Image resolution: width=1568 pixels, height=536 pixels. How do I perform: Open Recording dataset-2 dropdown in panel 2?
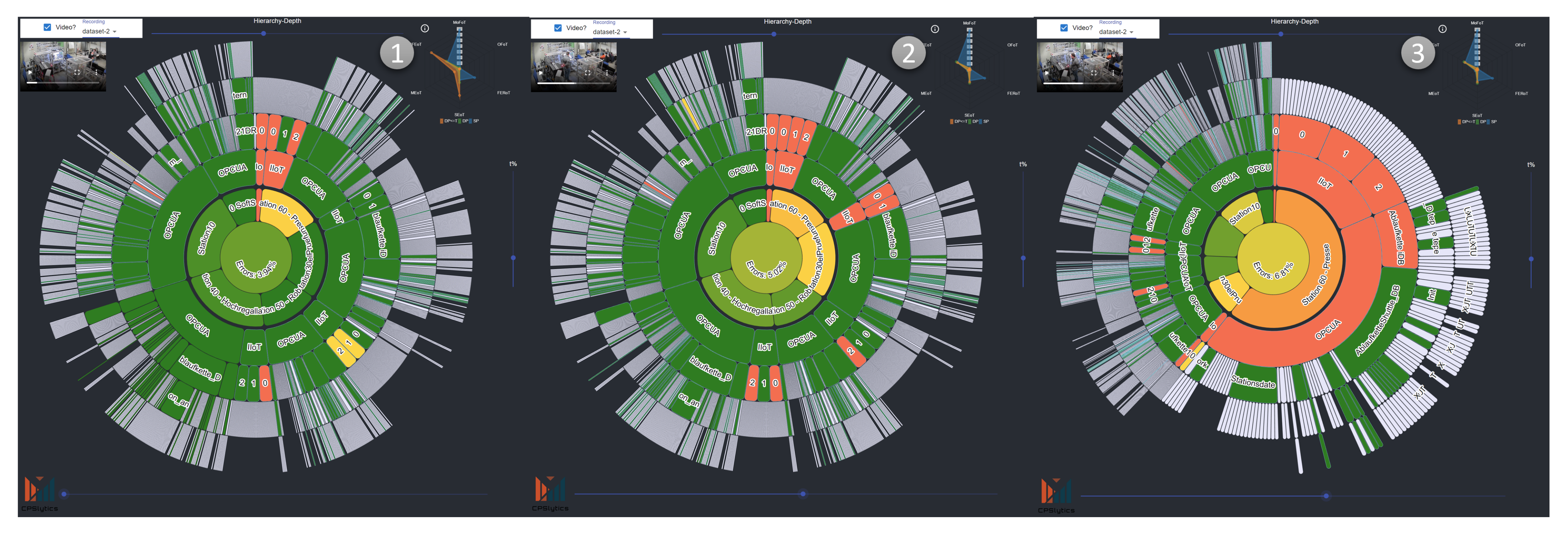[610, 32]
